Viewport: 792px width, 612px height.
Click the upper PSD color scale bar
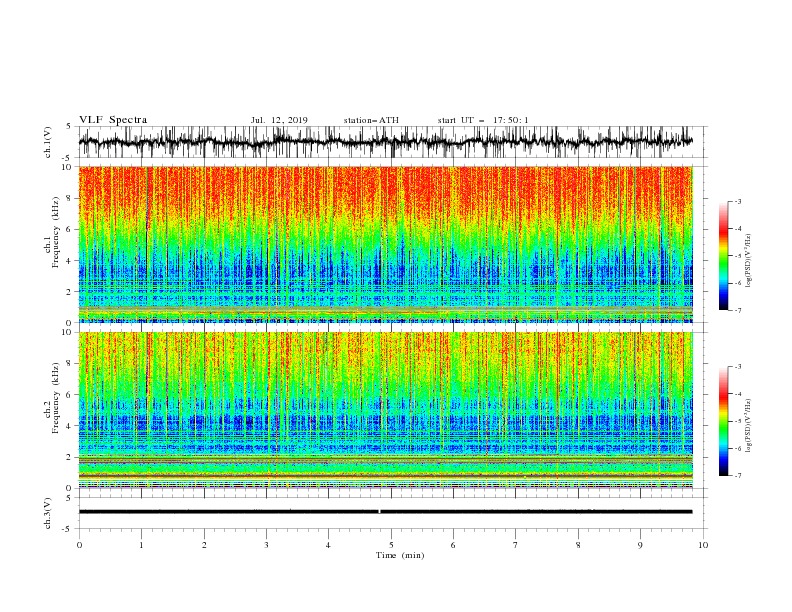point(723,256)
